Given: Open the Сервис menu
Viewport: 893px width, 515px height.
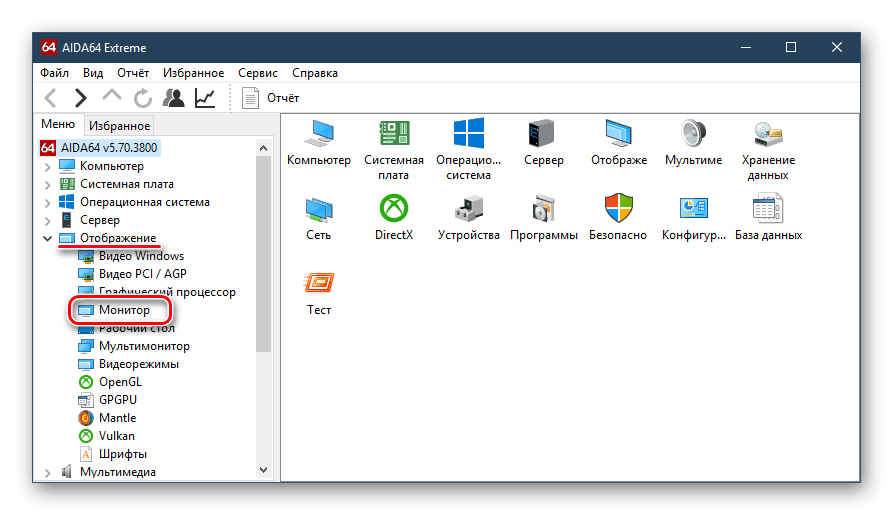Looking at the screenshot, I should coord(258,73).
